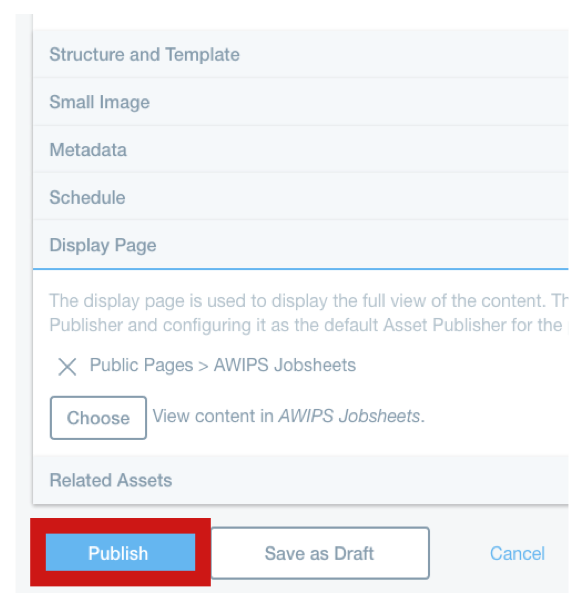This screenshot has height=609, width=585.
Task: Expand the Structure and Template section
Action: 300,54
